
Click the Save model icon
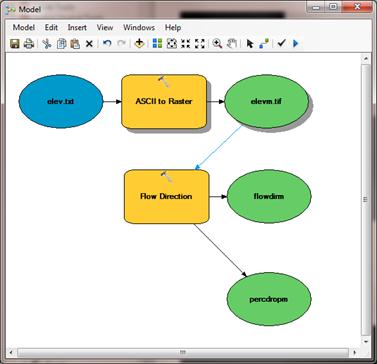pos(14,44)
